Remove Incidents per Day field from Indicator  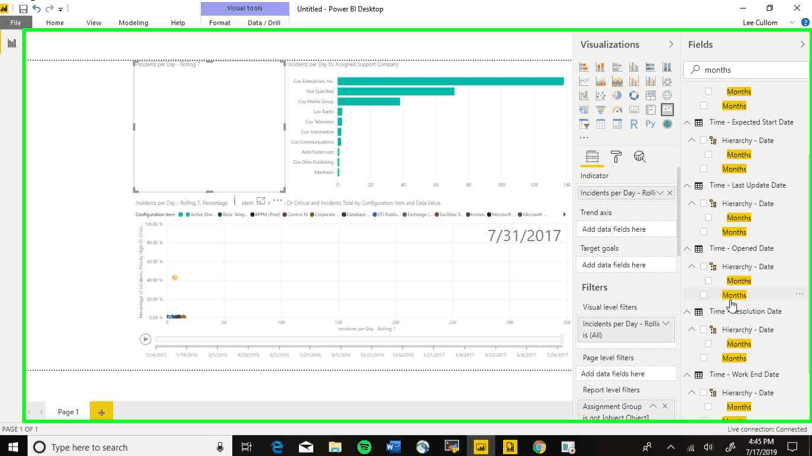[x=670, y=193]
